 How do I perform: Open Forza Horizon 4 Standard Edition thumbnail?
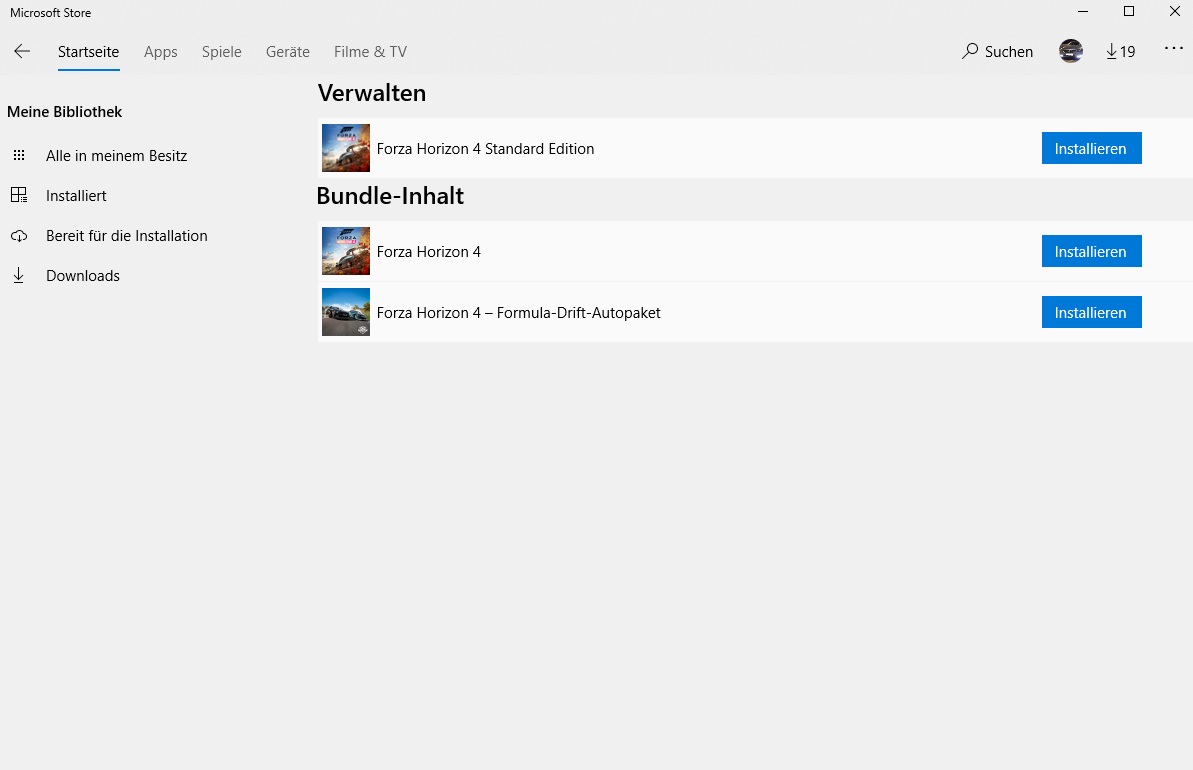coord(345,148)
